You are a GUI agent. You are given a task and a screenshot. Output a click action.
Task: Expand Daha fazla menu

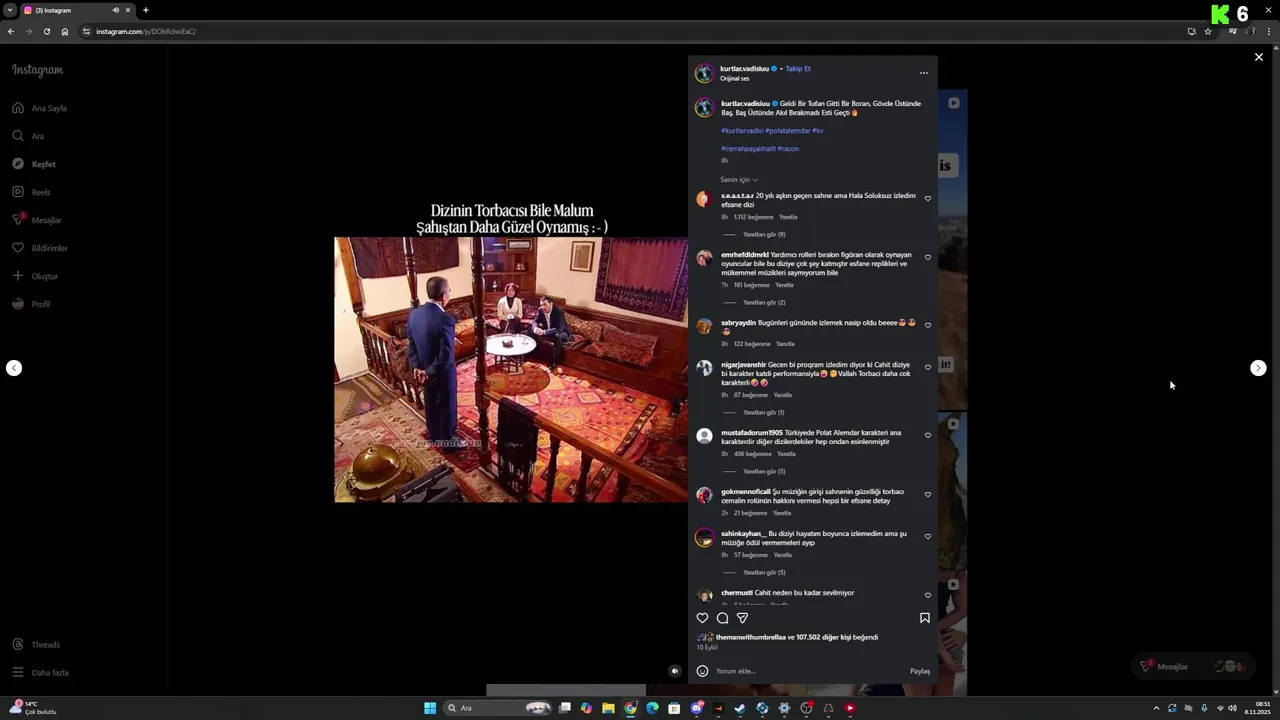(x=40, y=673)
